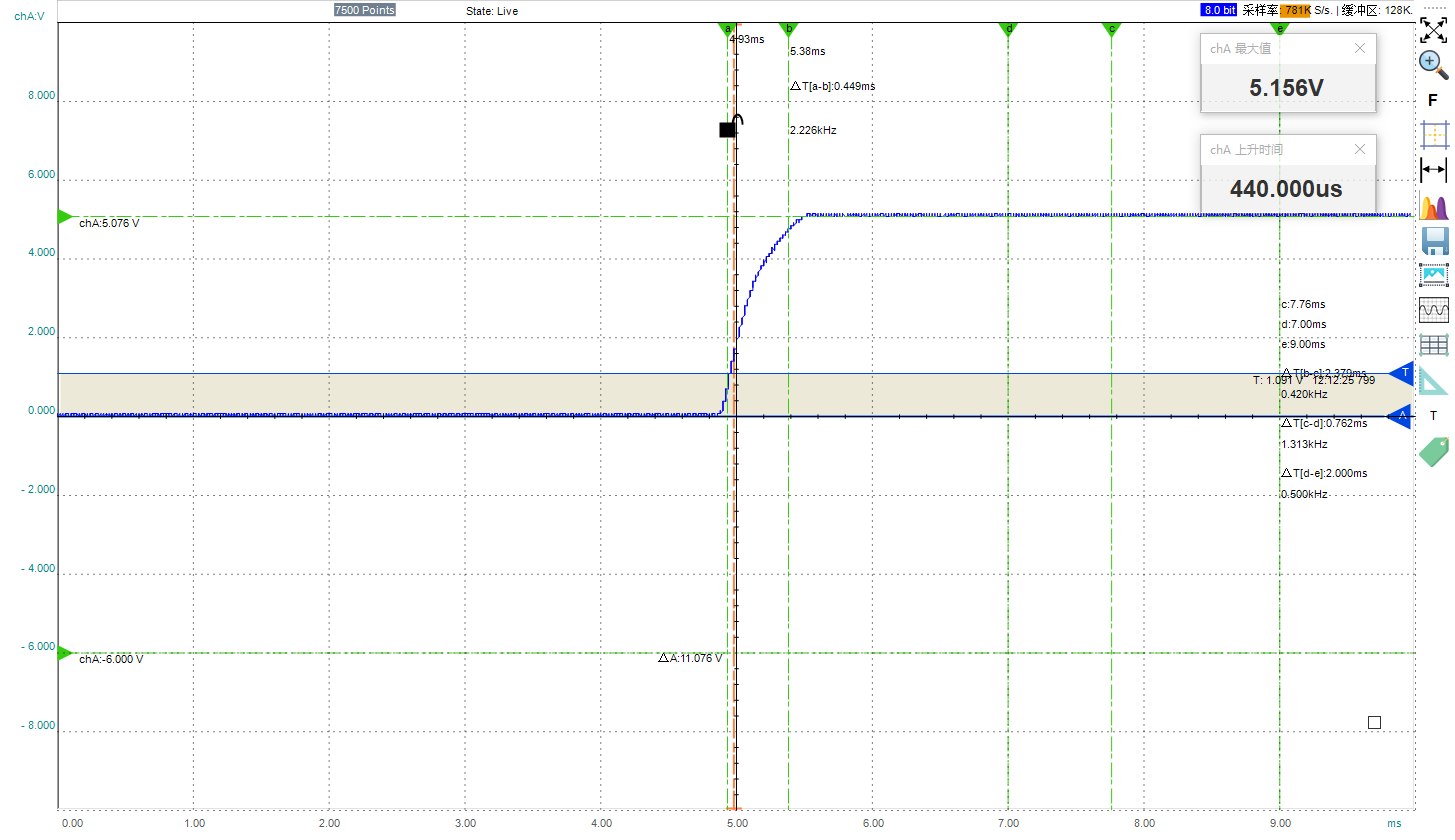This screenshot has width=1455, height=840.
Task: Click the chA:-6.000 V cursor label
Action: point(111,659)
